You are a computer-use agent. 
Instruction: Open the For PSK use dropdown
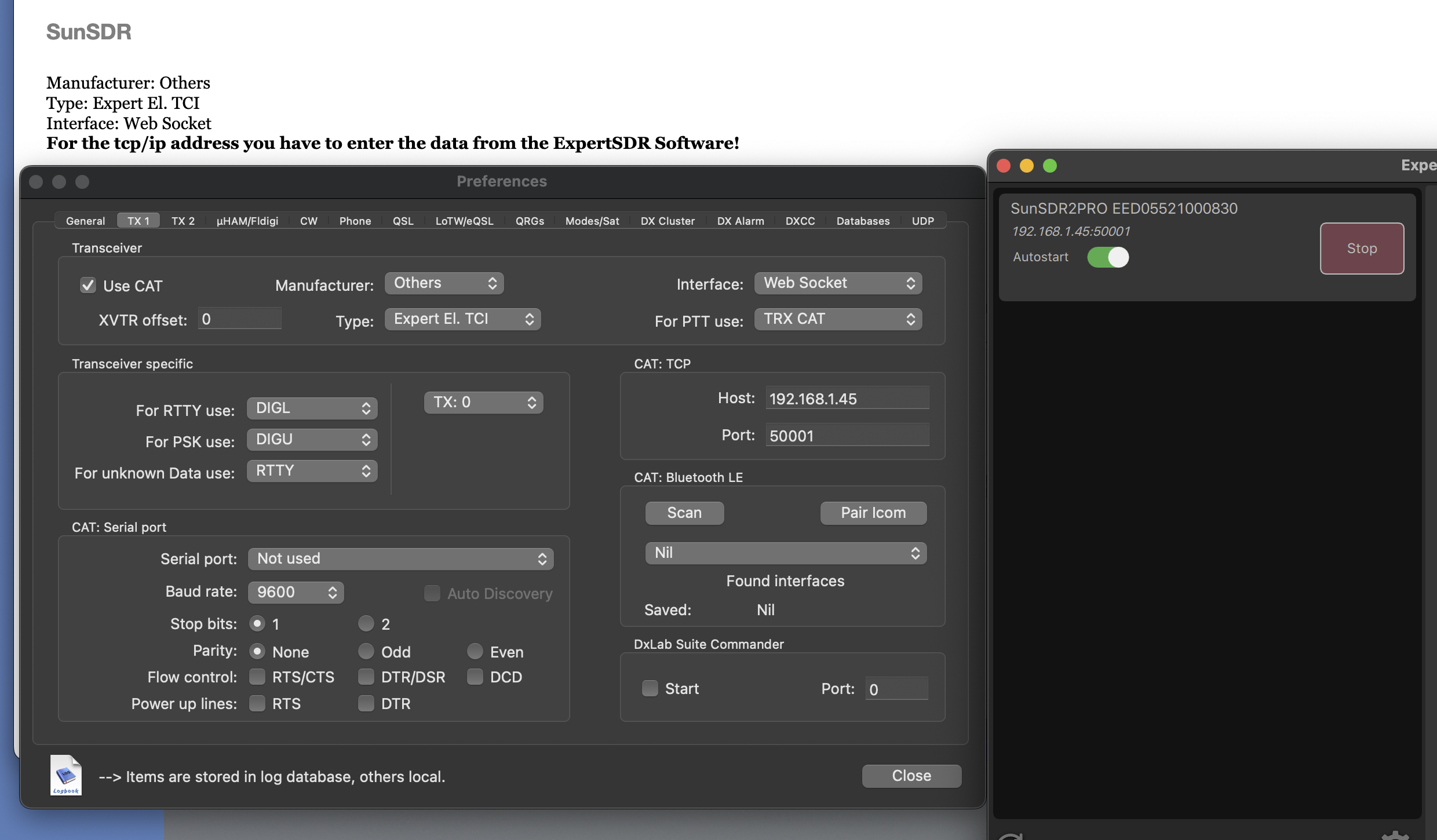click(x=312, y=440)
